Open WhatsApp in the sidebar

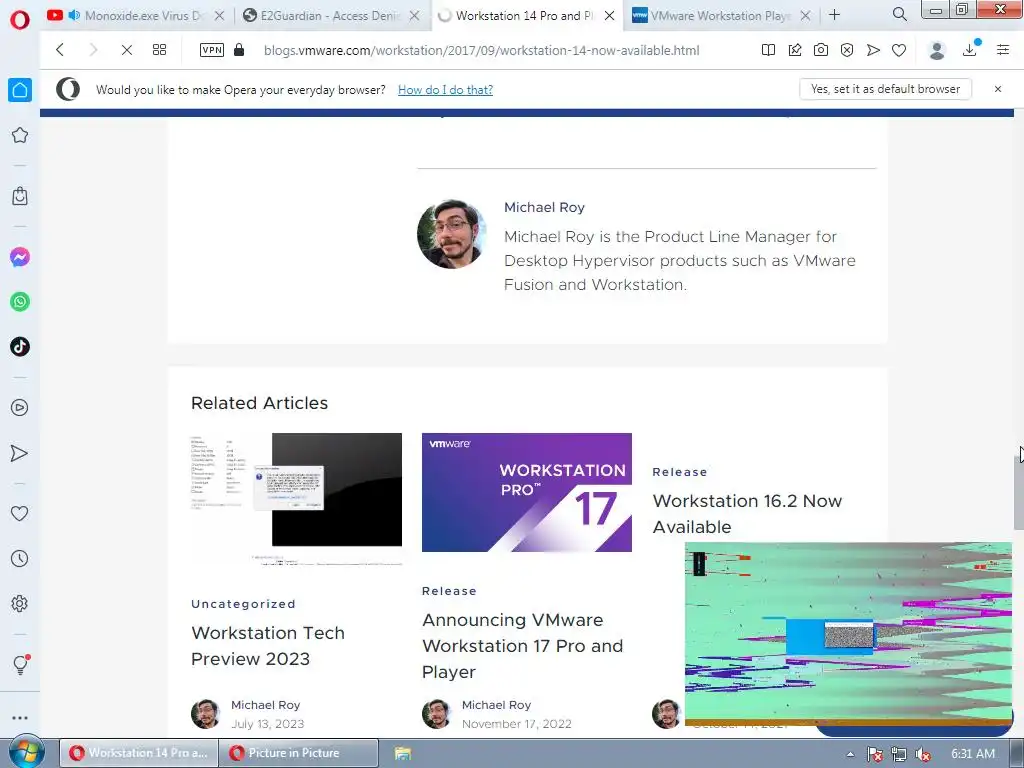pos(20,302)
